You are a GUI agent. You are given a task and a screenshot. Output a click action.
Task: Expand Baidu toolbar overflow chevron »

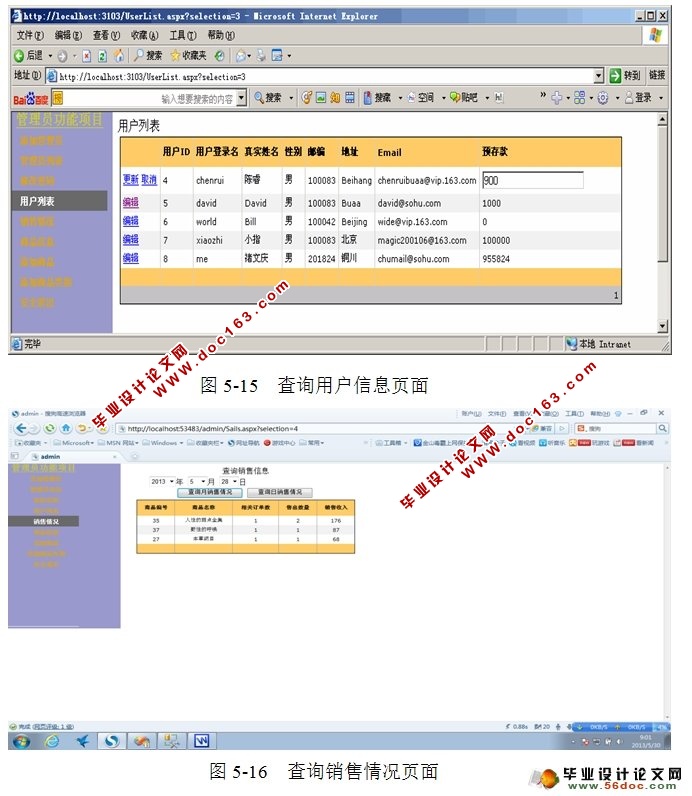coord(543,95)
